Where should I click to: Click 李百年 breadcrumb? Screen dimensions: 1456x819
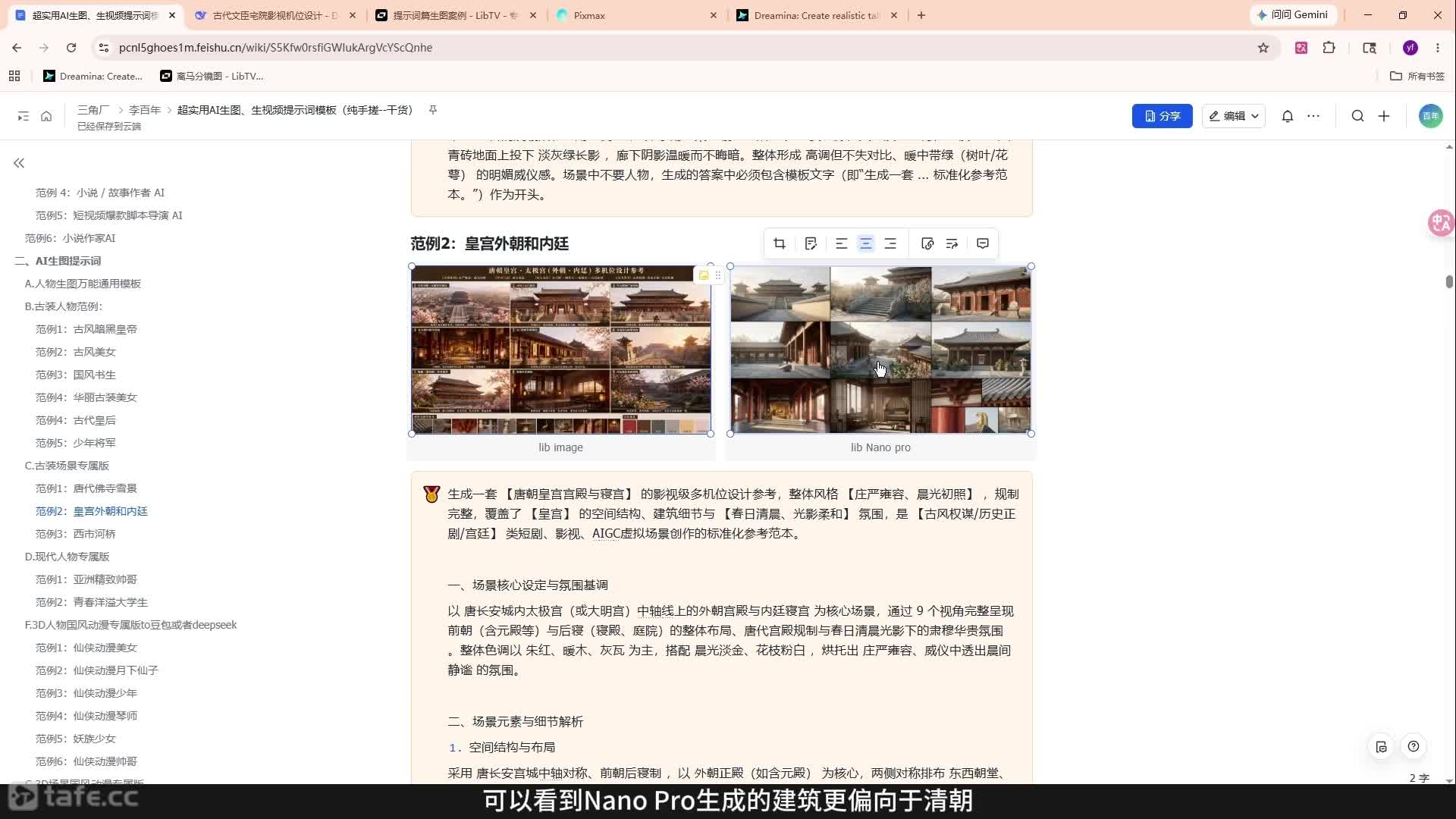(x=145, y=110)
